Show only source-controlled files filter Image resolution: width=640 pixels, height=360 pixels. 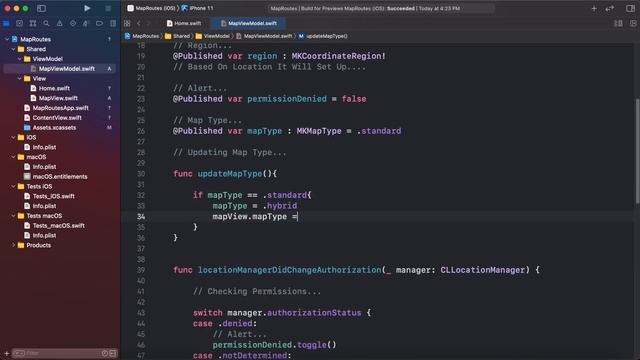(113, 353)
